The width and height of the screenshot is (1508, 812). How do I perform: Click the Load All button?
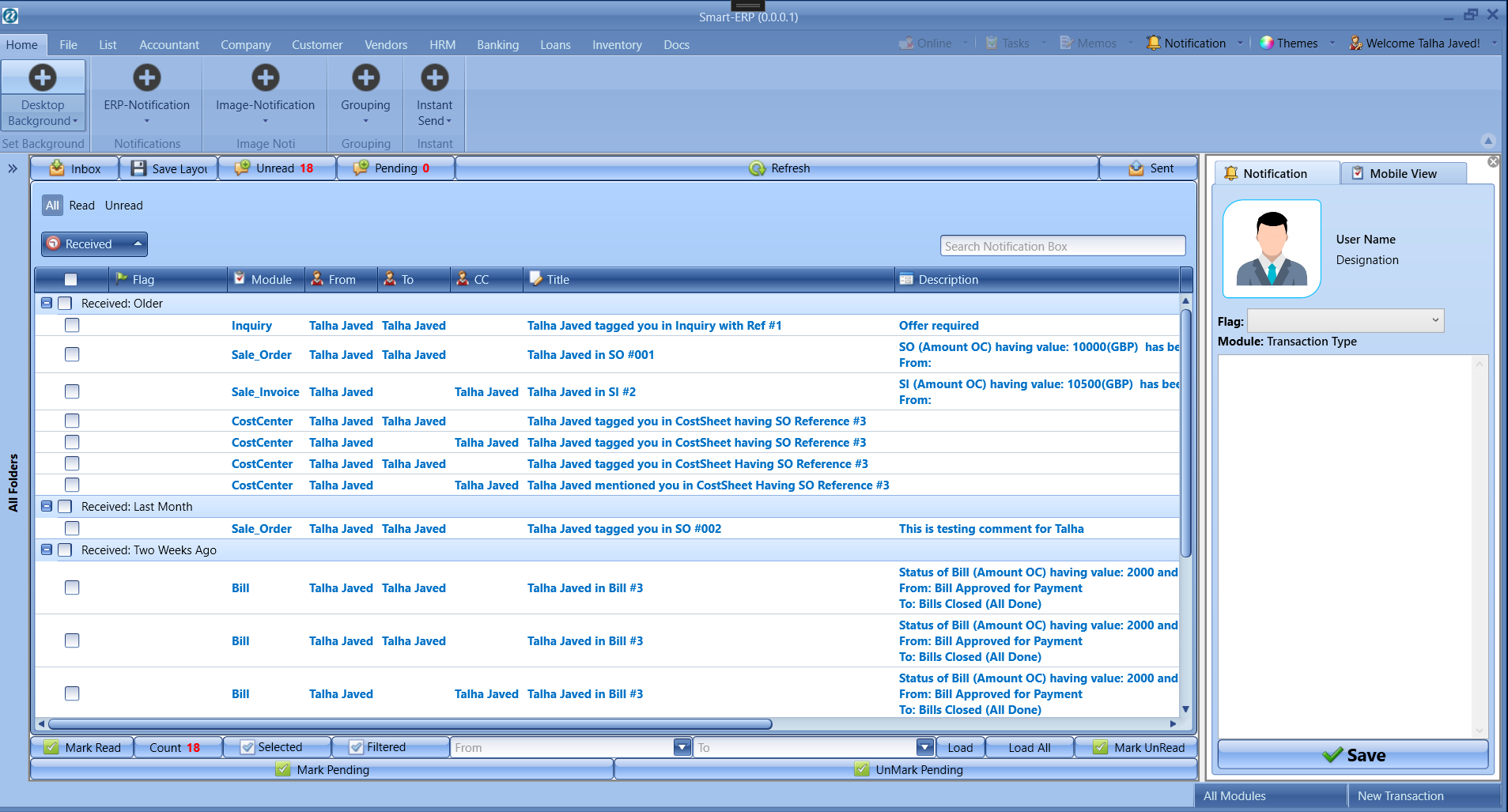[x=1029, y=747]
